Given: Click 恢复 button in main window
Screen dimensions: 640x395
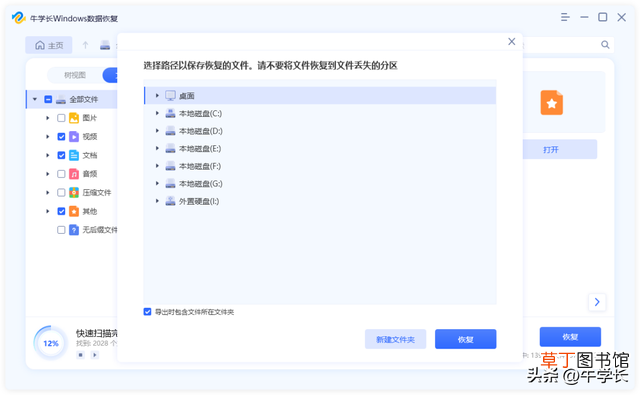Looking at the screenshot, I should tap(570, 337).
